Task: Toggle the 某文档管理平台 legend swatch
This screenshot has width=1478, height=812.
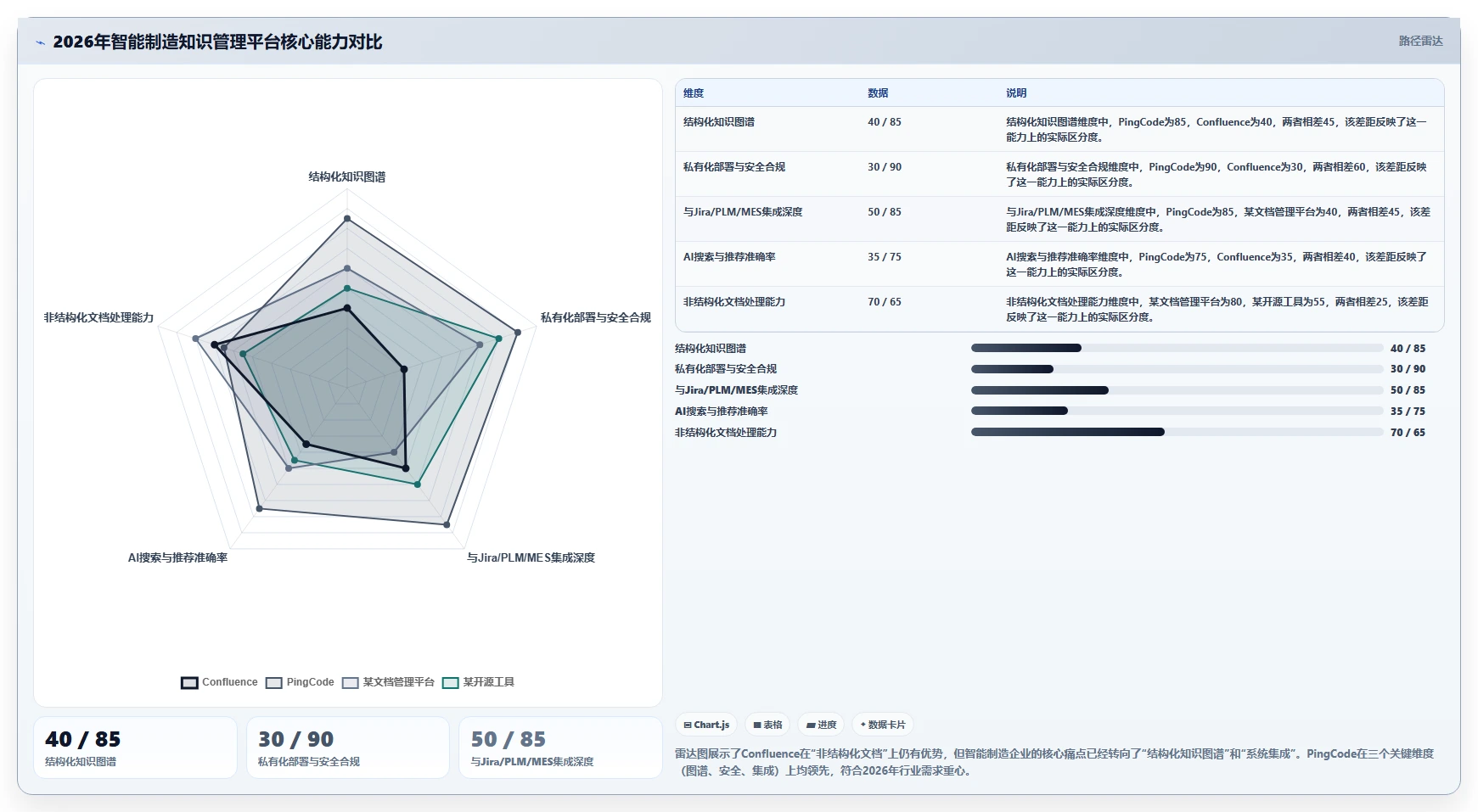Action: (x=351, y=683)
